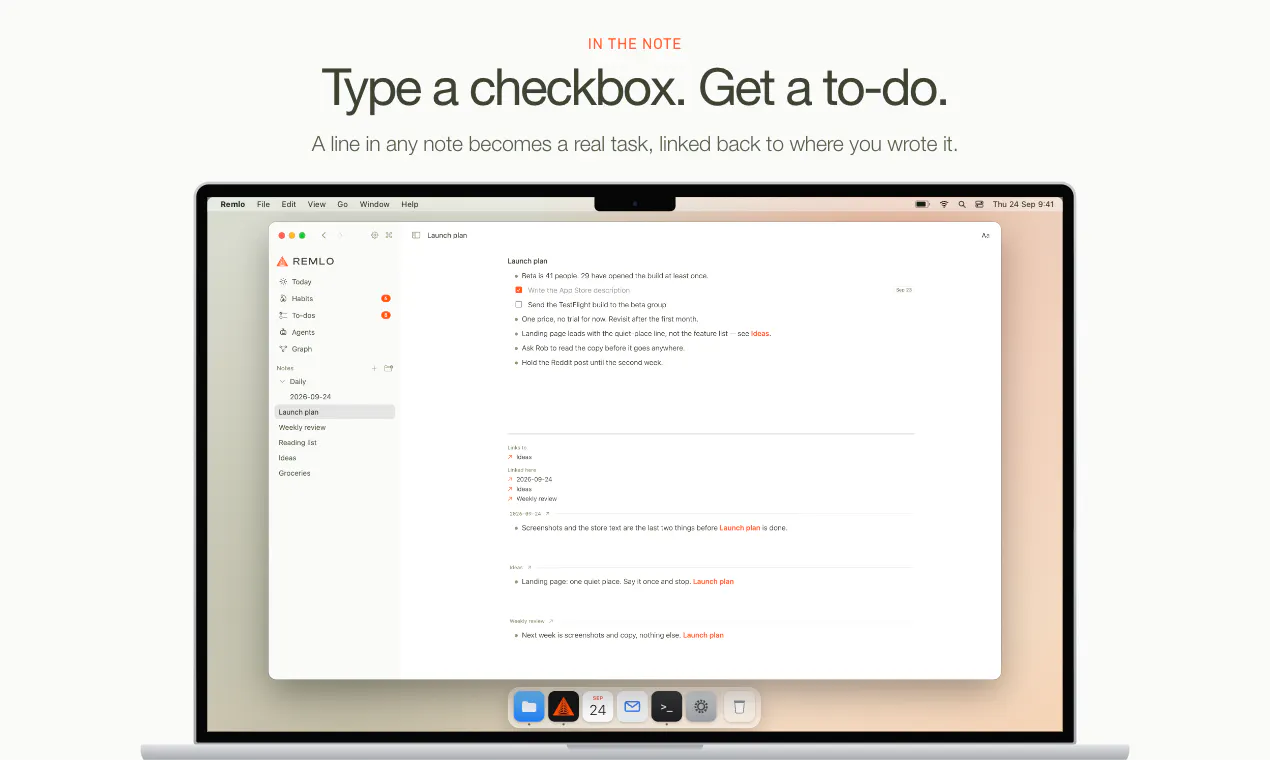
Task: Select Launch plan in the notes list
Action: (335, 412)
